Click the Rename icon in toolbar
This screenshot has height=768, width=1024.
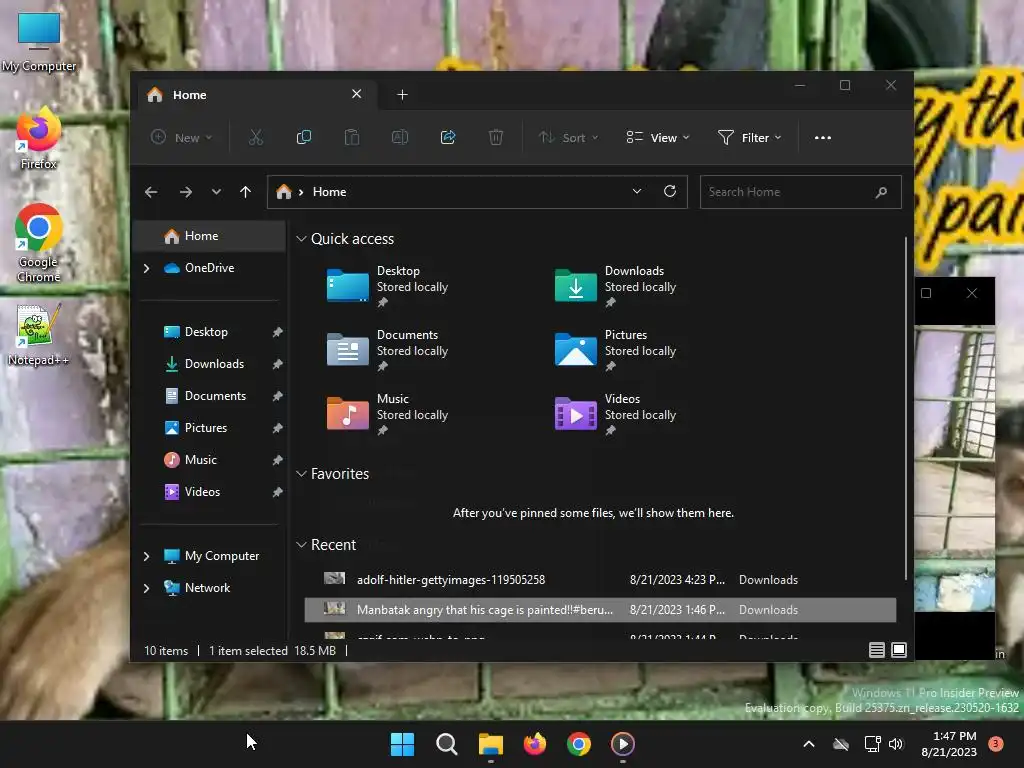400,138
